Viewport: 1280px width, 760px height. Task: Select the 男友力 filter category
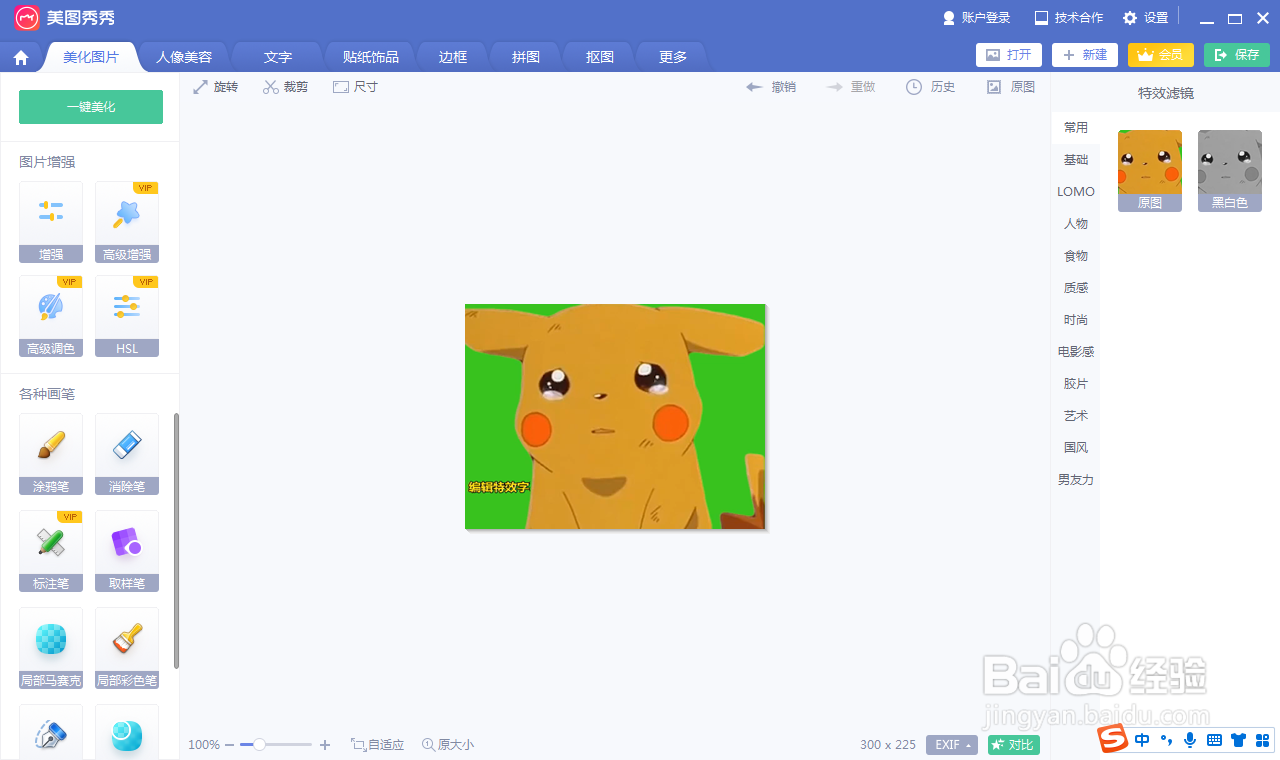point(1076,480)
